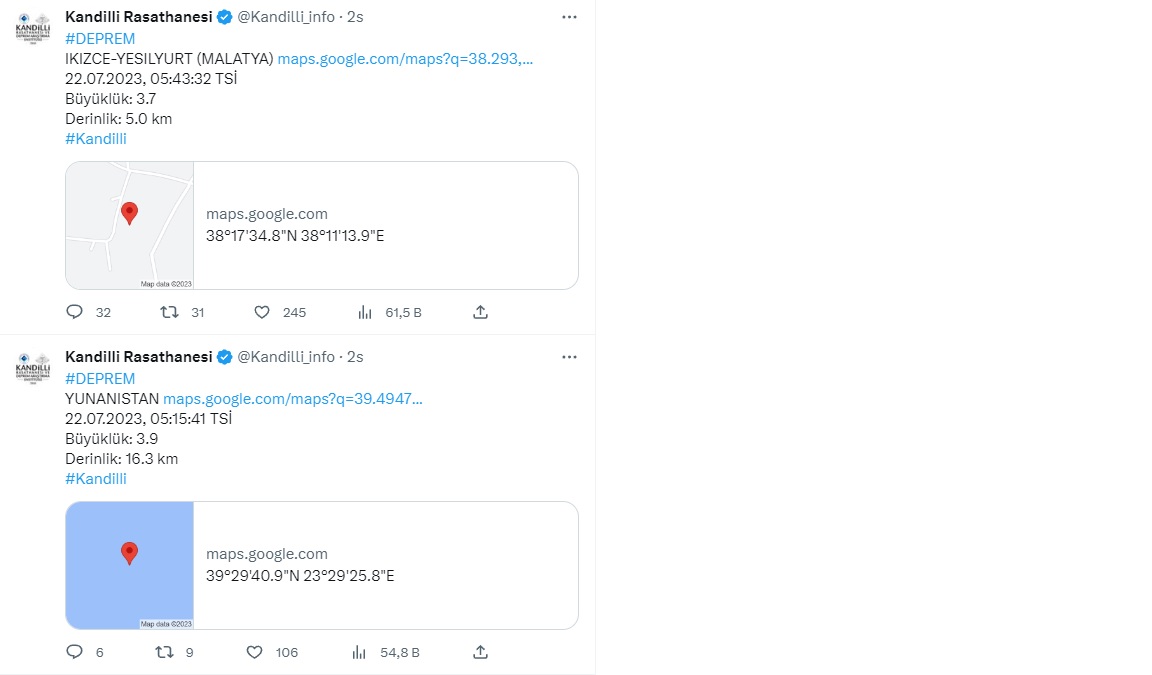The image size is (1152, 675).
Task: Retweet the YUNANISTAN earthquake tweet
Action: (x=166, y=652)
